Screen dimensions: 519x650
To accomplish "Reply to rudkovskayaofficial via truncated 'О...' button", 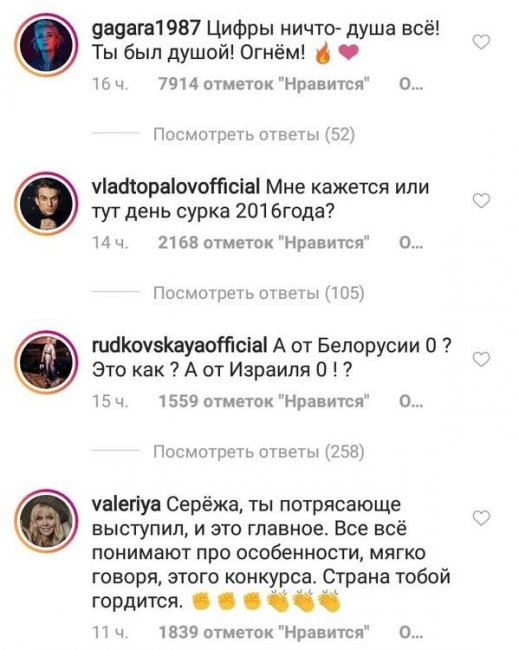I will [410, 402].
